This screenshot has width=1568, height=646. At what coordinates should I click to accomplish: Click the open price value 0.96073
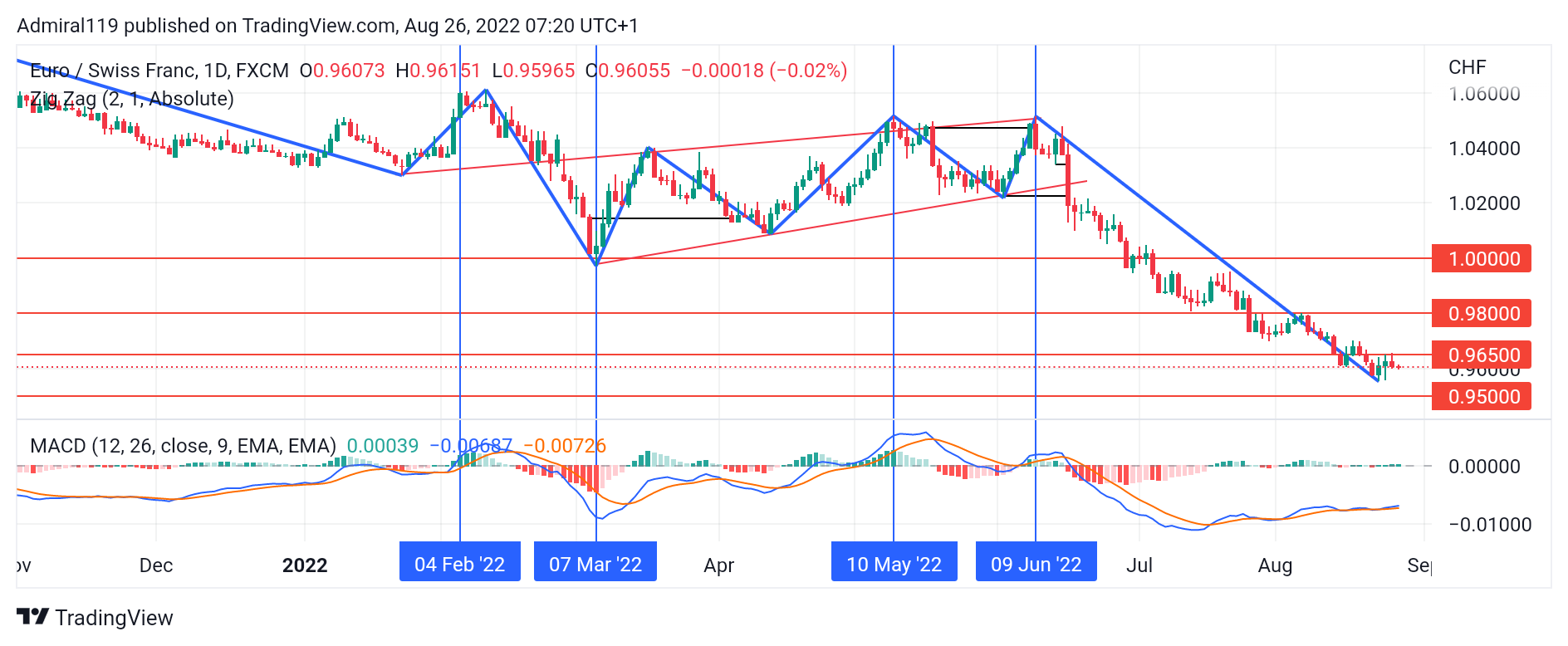pyautogui.click(x=349, y=71)
